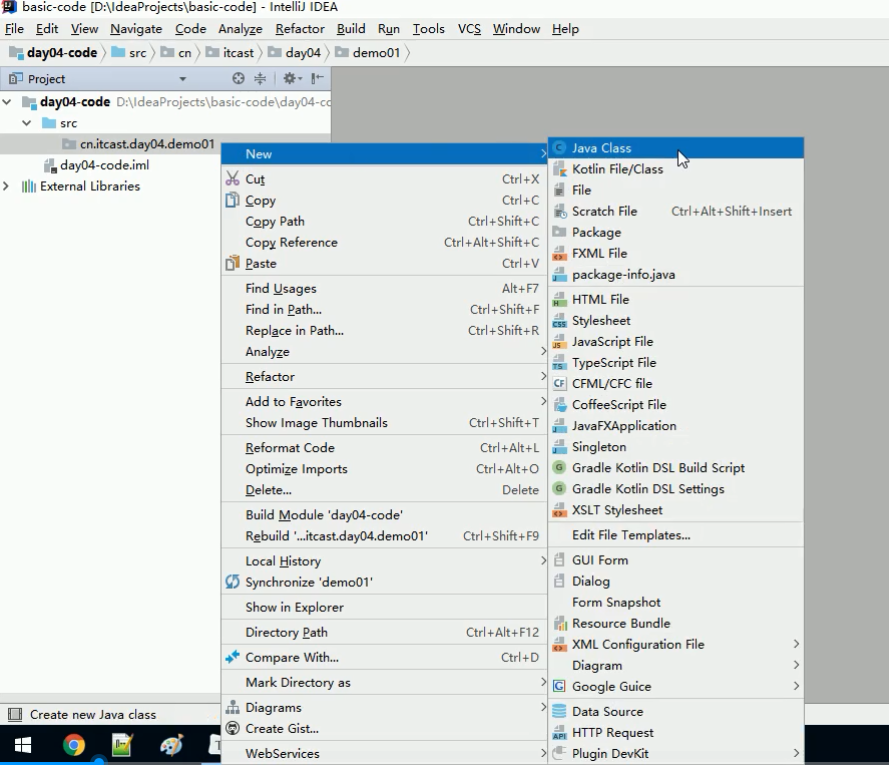This screenshot has height=765, width=889.
Task: Click the Diagrams icon
Action: (232, 707)
